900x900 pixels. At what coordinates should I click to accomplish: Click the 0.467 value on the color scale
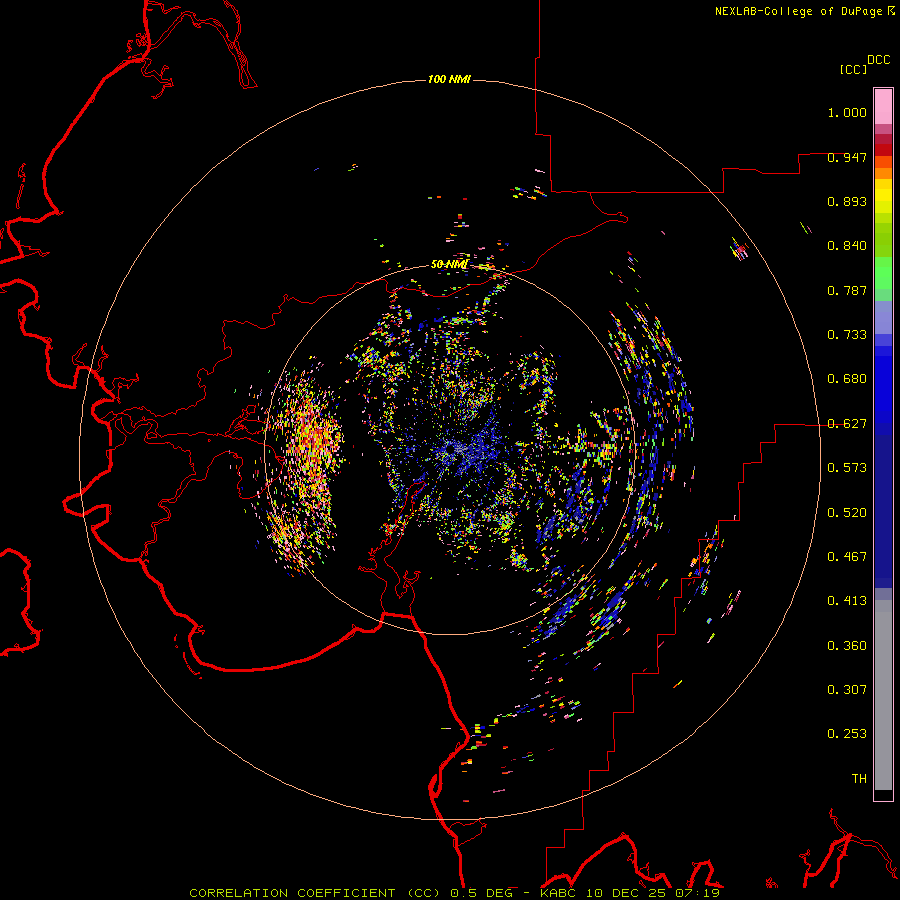coord(847,557)
